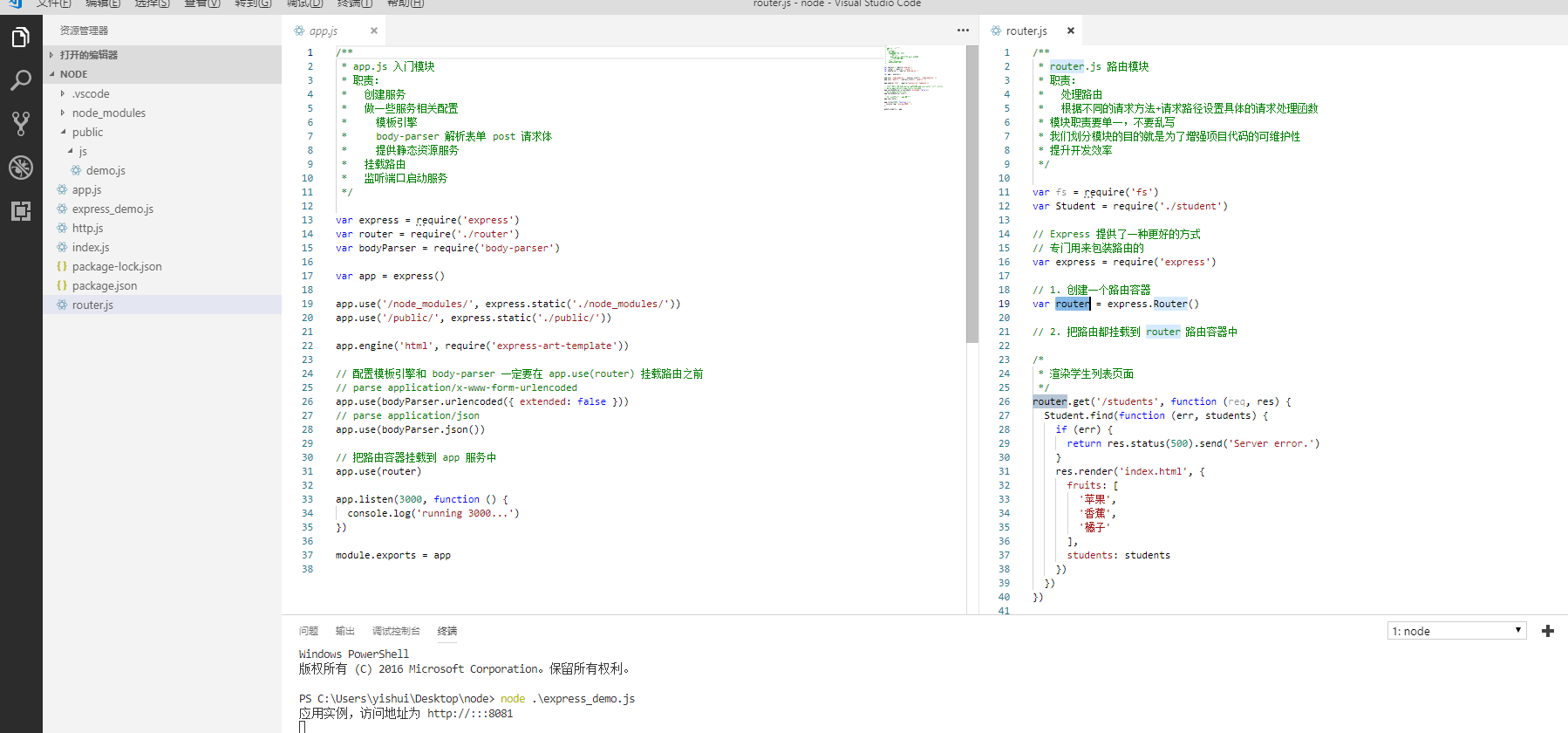
Task: Open the Debug Console panel tab
Action: [x=396, y=631]
